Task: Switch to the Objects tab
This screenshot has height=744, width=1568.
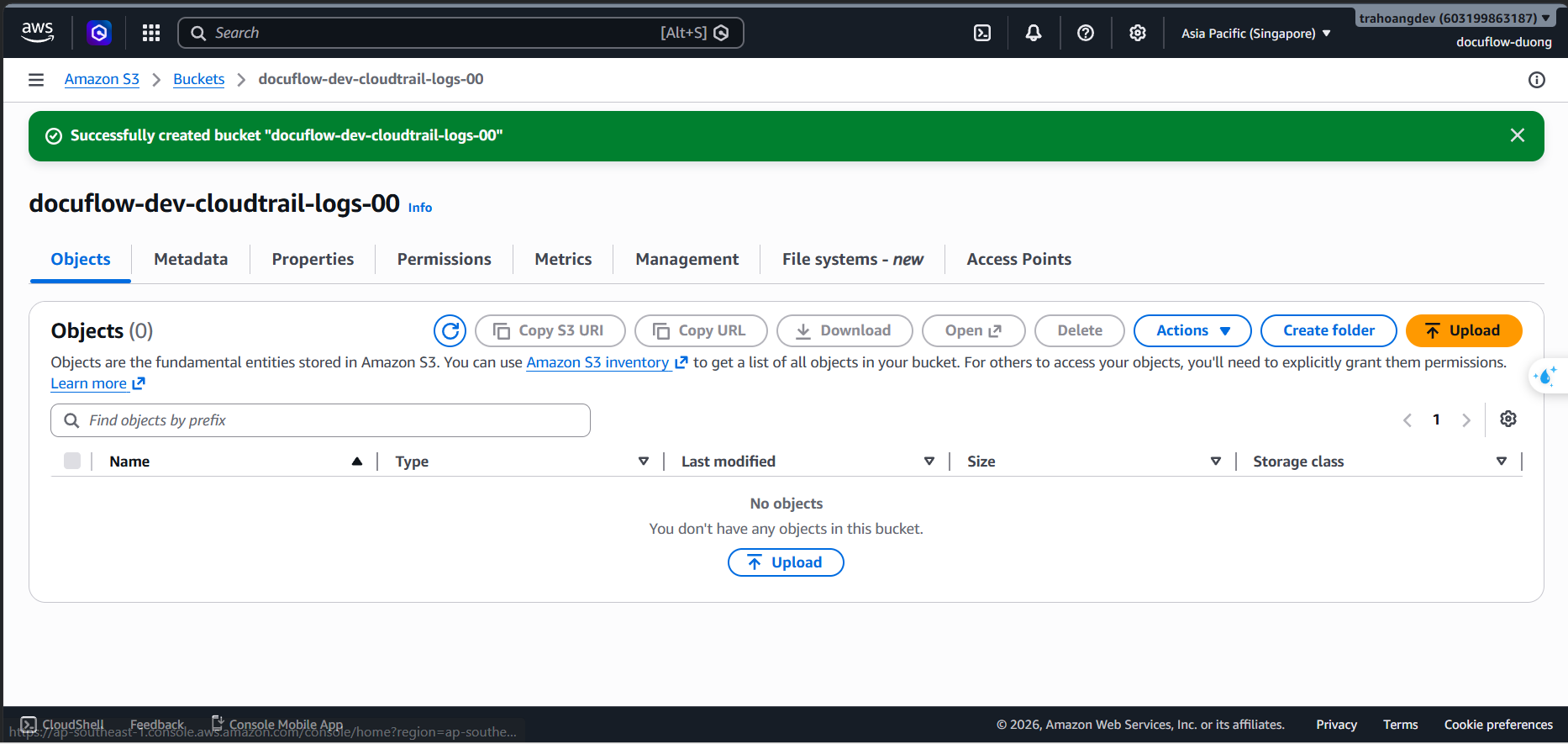Action: point(81,259)
